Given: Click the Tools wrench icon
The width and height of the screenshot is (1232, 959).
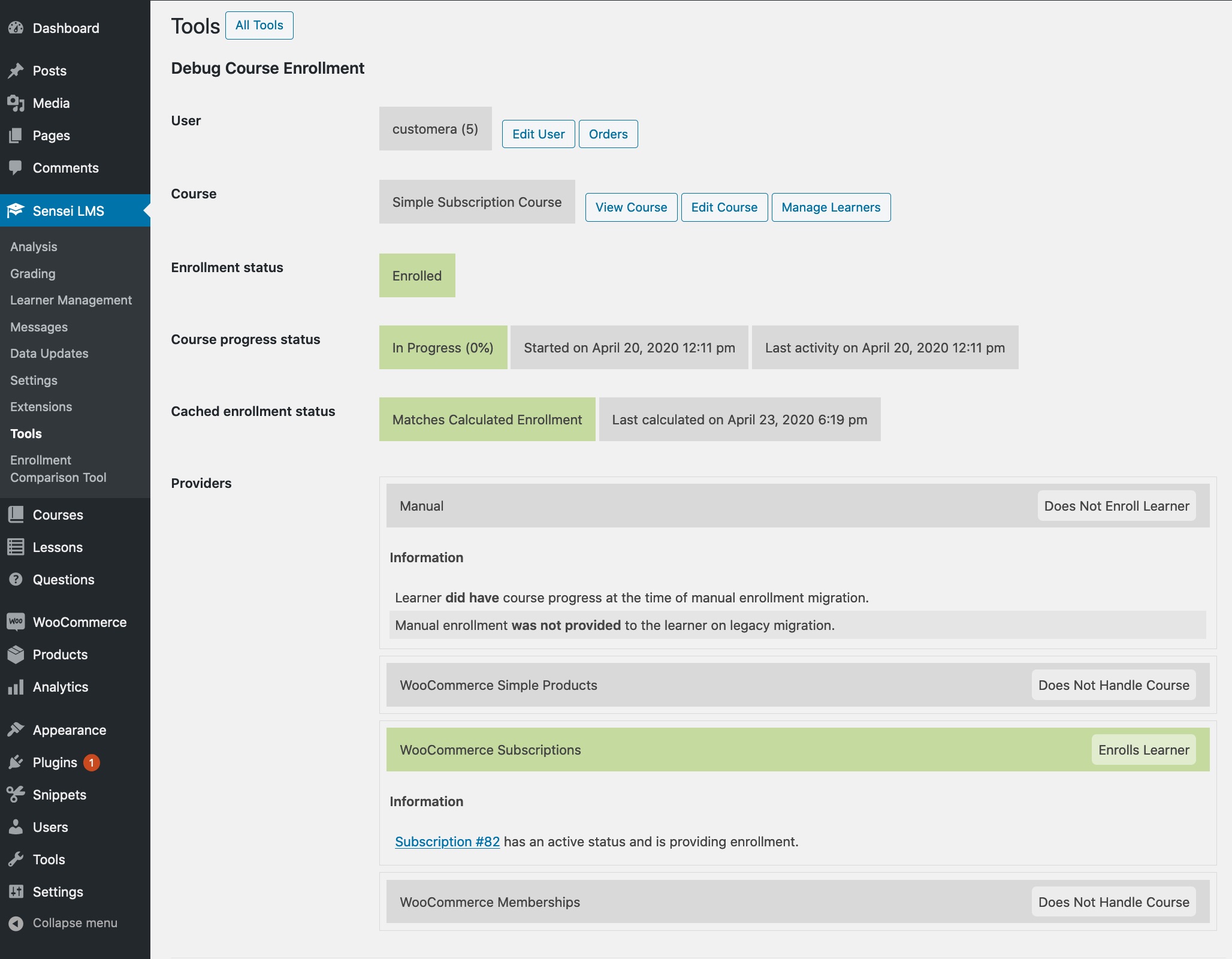Looking at the screenshot, I should [16, 860].
